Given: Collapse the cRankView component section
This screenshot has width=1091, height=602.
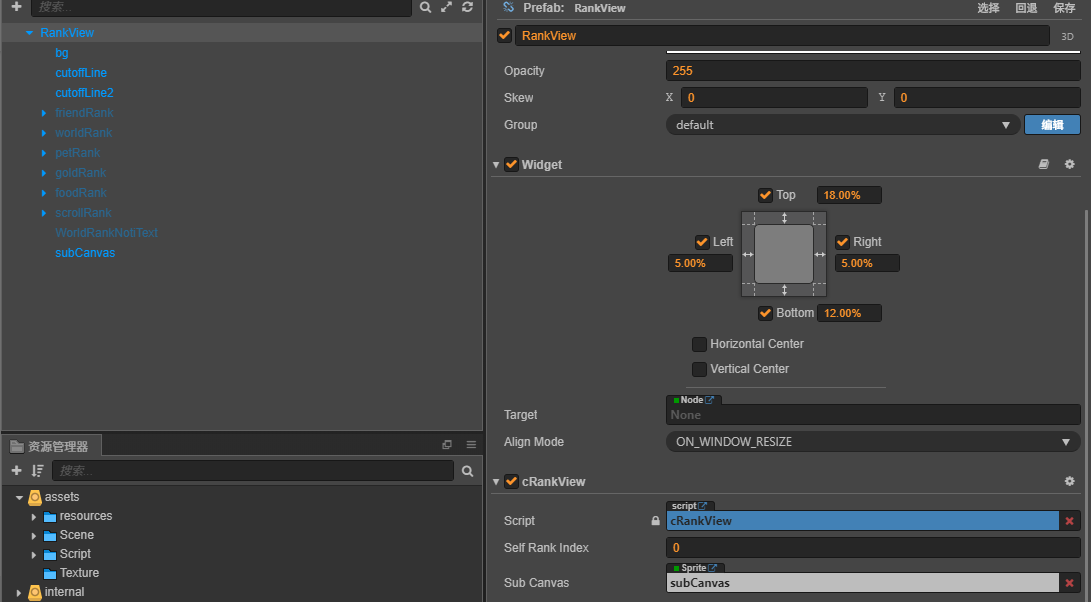Looking at the screenshot, I should click(x=496, y=482).
